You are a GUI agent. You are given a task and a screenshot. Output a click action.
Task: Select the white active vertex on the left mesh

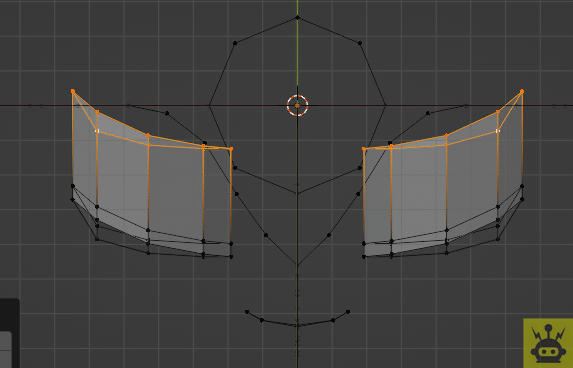[x=97, y=130]
